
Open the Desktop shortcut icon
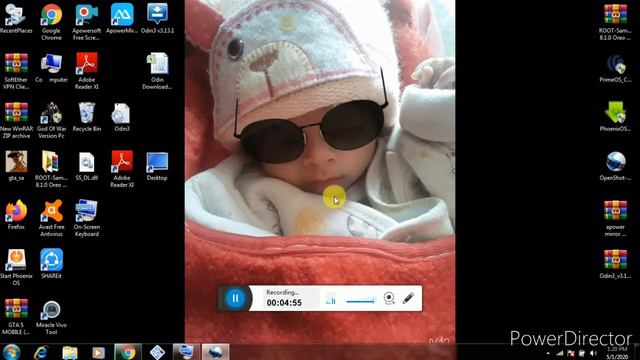157,166
